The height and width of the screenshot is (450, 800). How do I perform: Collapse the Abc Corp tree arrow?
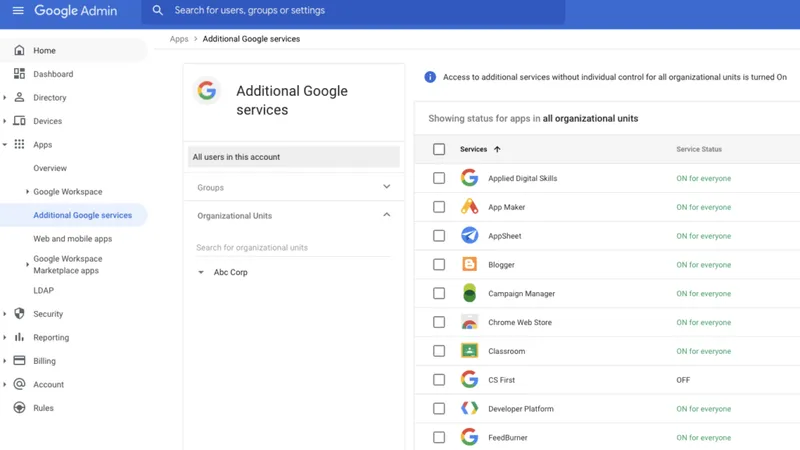[201, 272]
